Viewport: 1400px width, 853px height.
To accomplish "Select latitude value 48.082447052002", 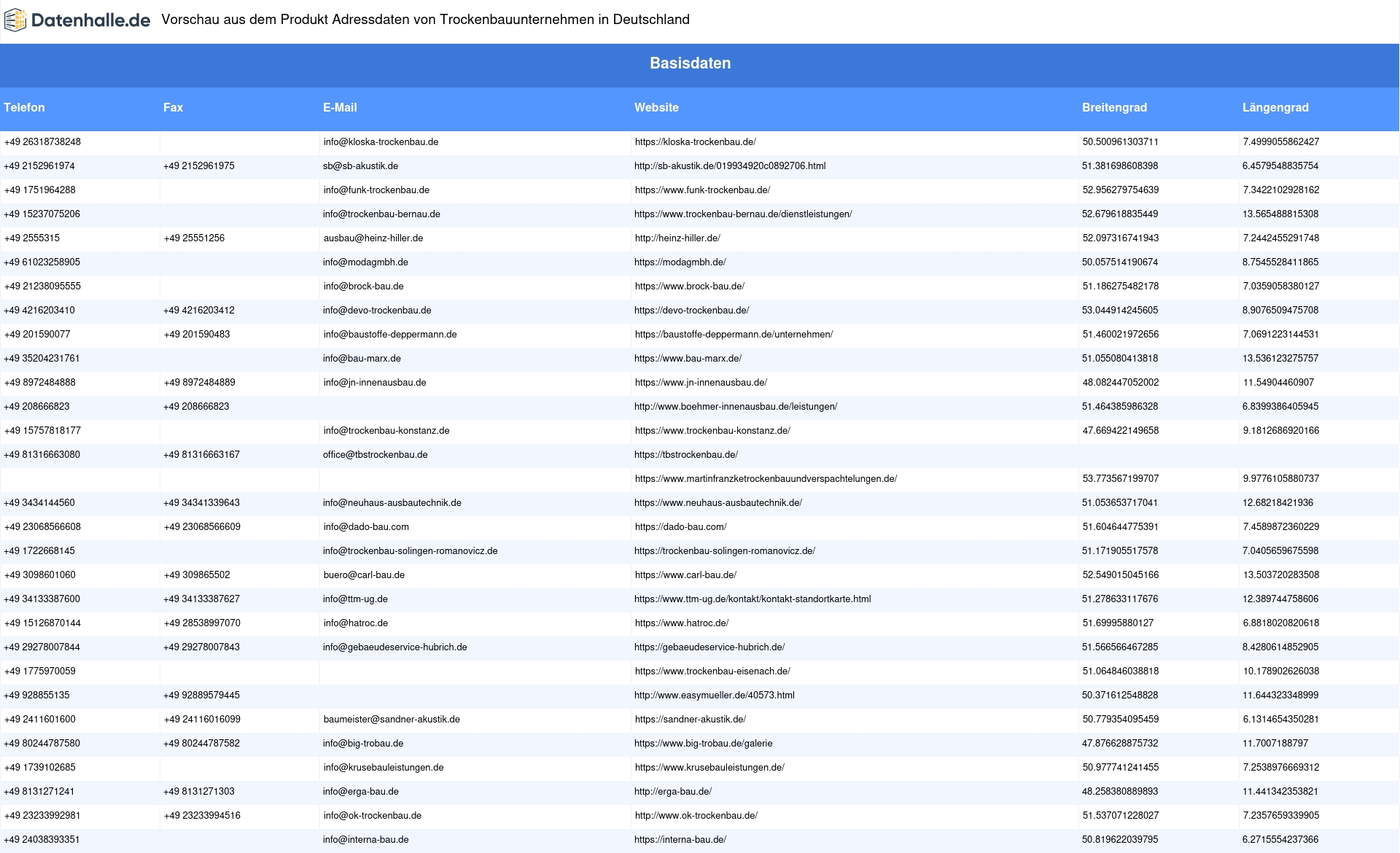I will coord(1121,383).
